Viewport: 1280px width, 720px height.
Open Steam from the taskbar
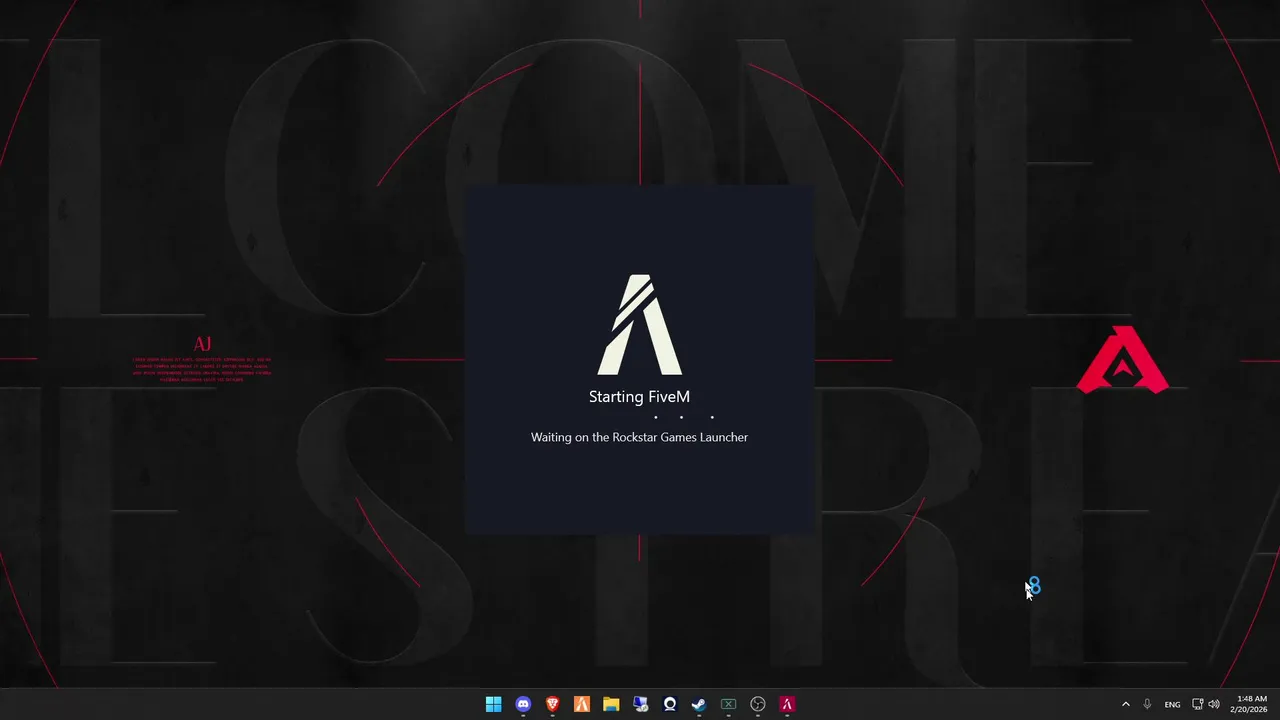coord(699,704)
